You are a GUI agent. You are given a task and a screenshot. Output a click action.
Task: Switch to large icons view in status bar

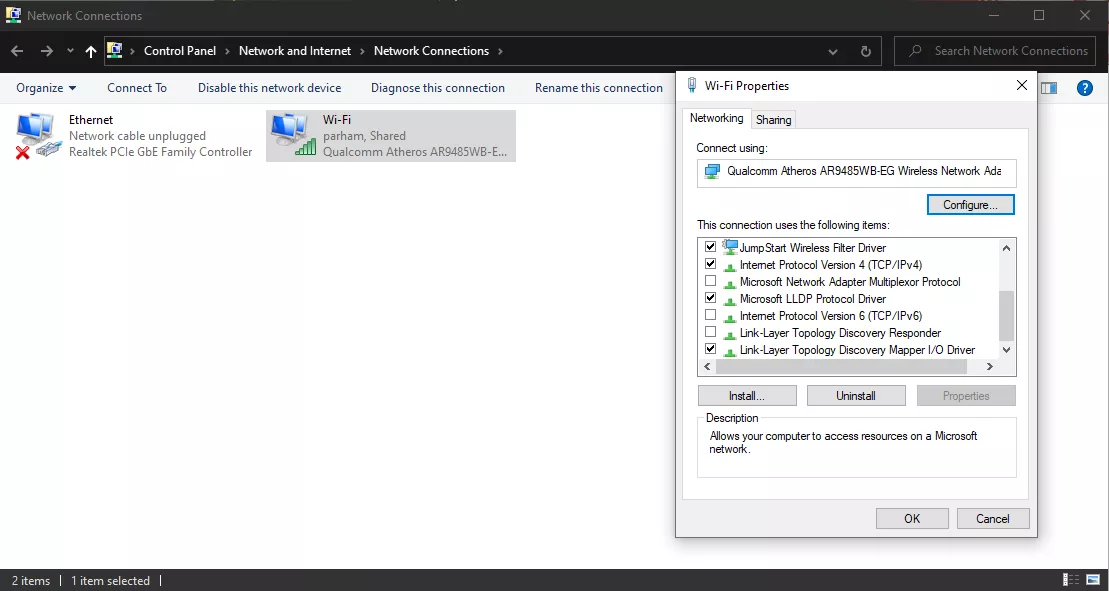(1092, 580)
